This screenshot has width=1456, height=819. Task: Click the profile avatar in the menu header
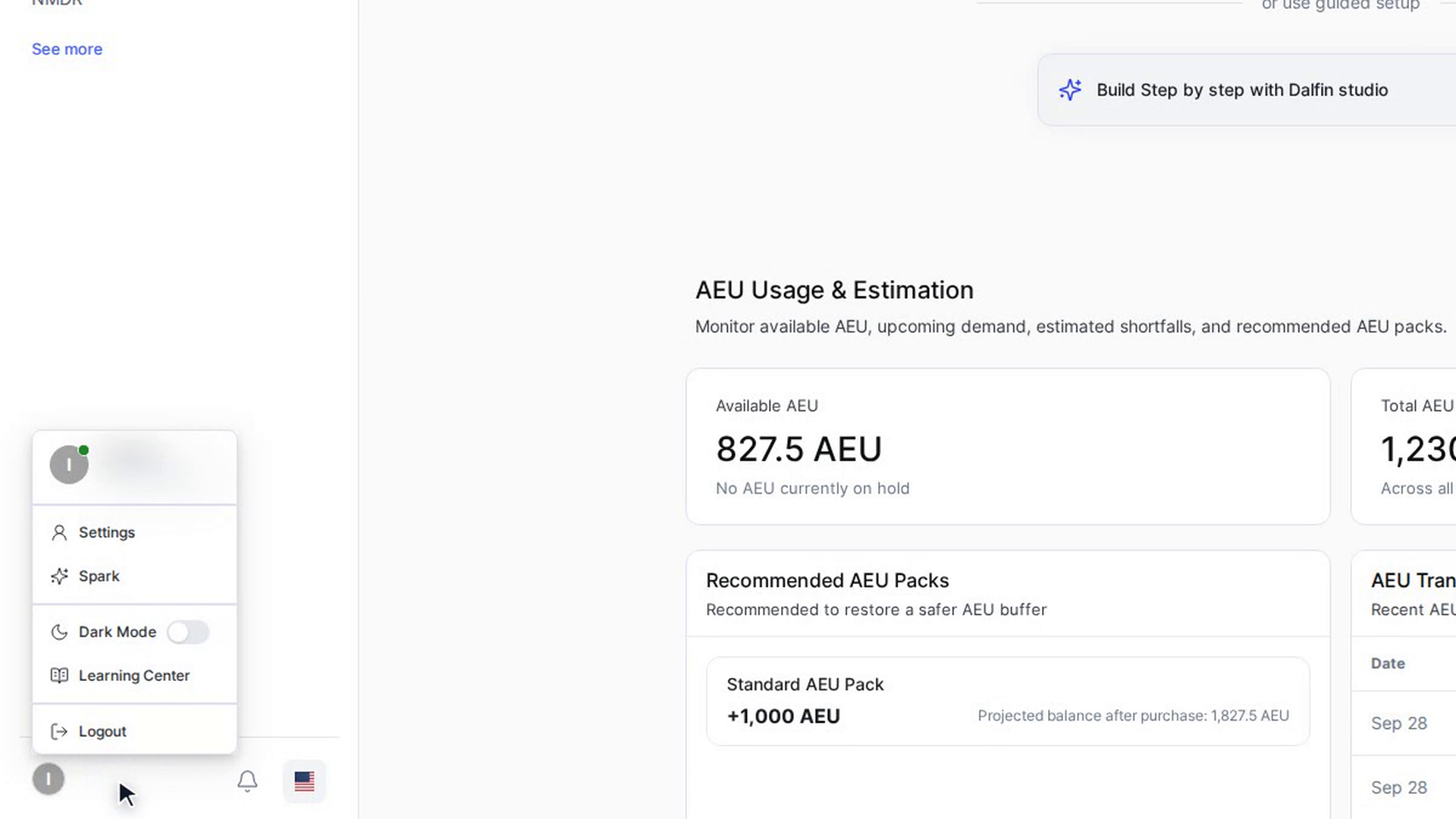click(69, 464)
